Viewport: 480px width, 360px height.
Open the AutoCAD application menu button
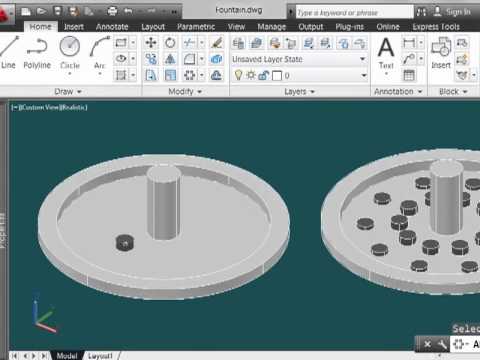point(6,14)
